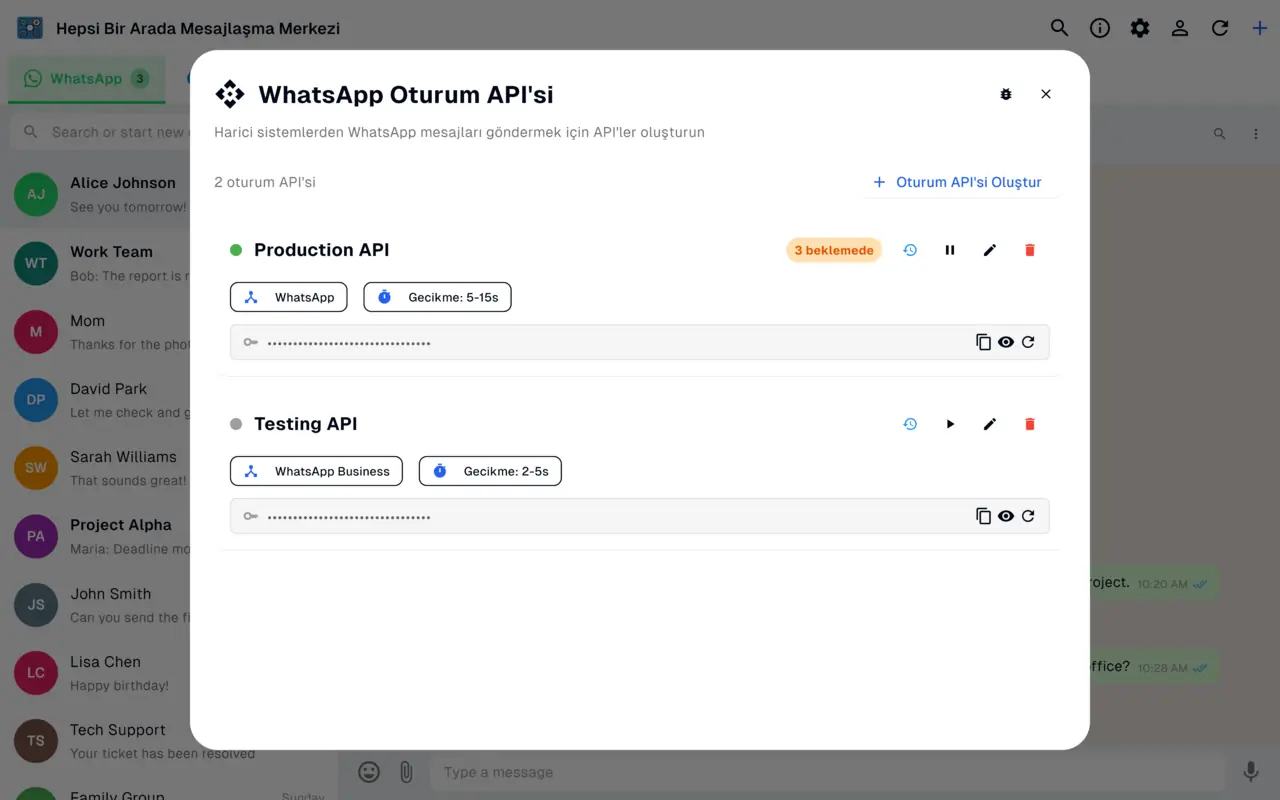Click the Testing API key field
Image resolution: width=1280 pixels, height=800 pixels.
[x=640, y=516]
